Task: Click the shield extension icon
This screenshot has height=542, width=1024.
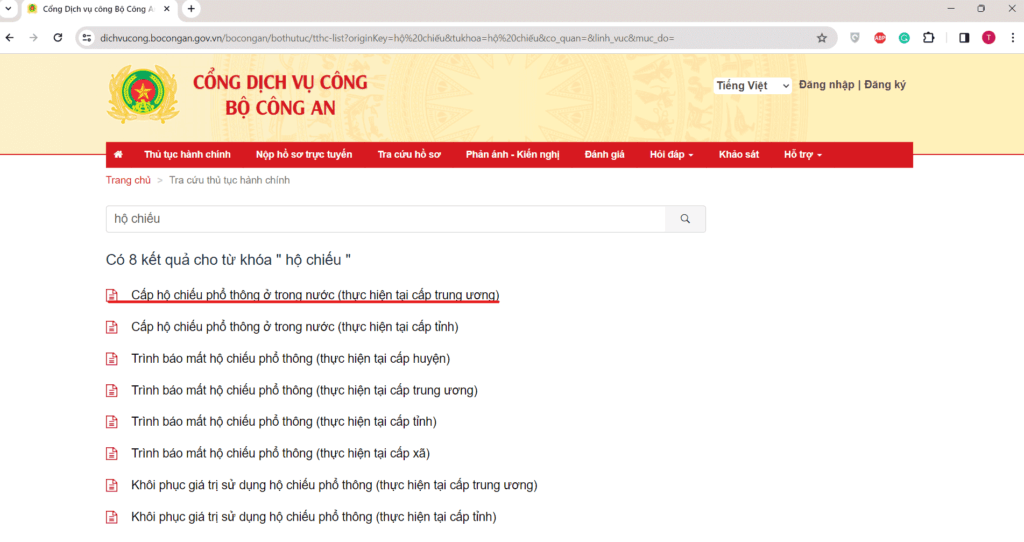Action: click(855, 38)
